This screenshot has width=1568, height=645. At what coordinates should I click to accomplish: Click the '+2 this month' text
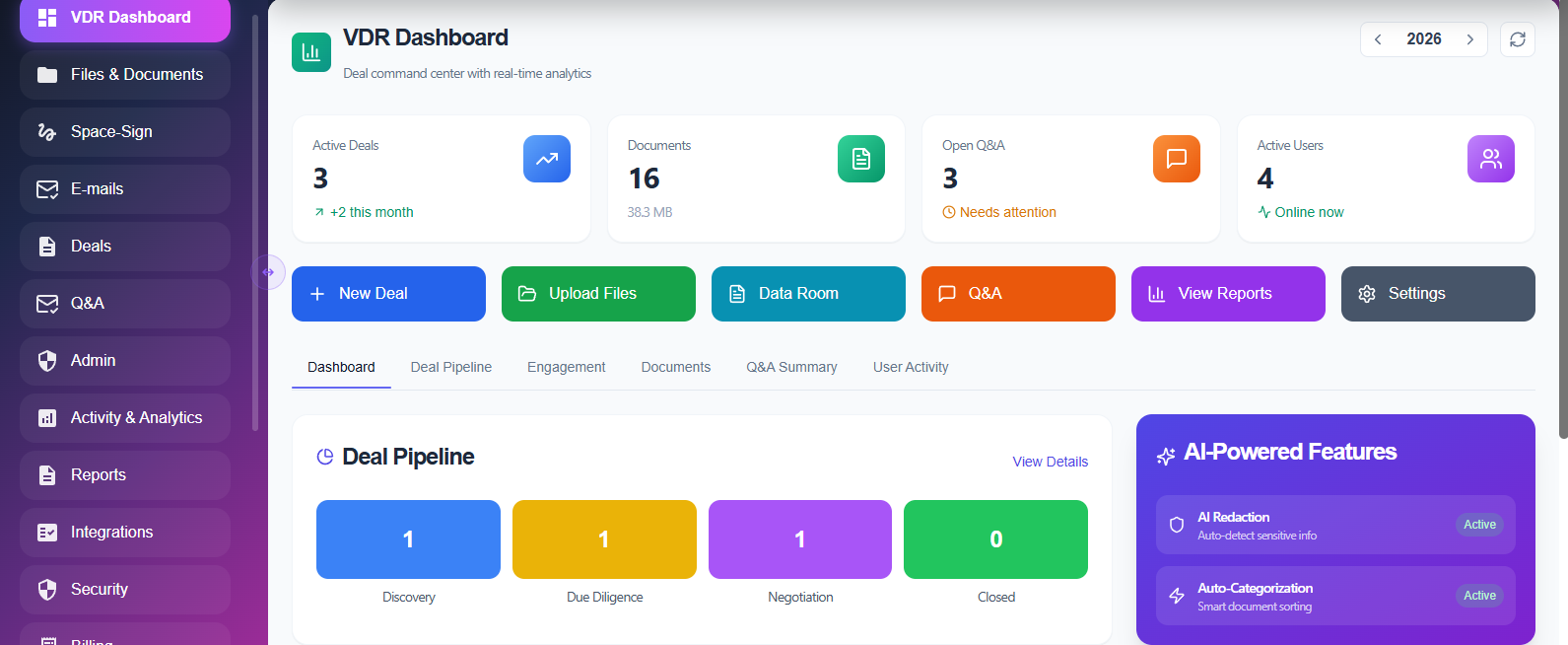pyautogui.click(x=372, y=212)
